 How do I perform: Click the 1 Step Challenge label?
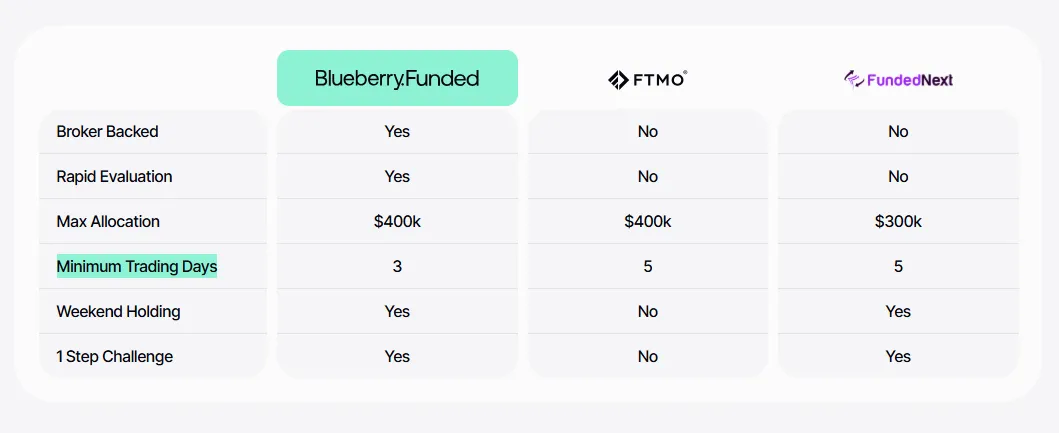pos(114,356)
